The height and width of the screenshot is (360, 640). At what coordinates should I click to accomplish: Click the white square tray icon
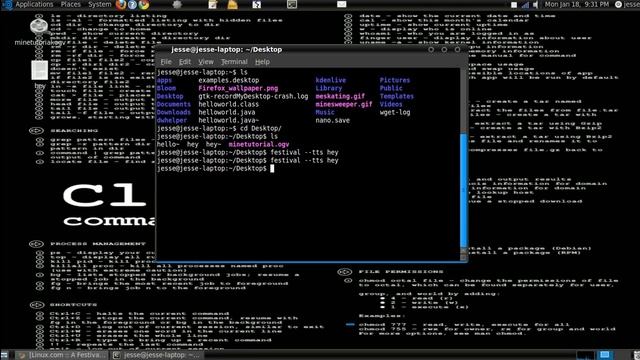(514, 5)
